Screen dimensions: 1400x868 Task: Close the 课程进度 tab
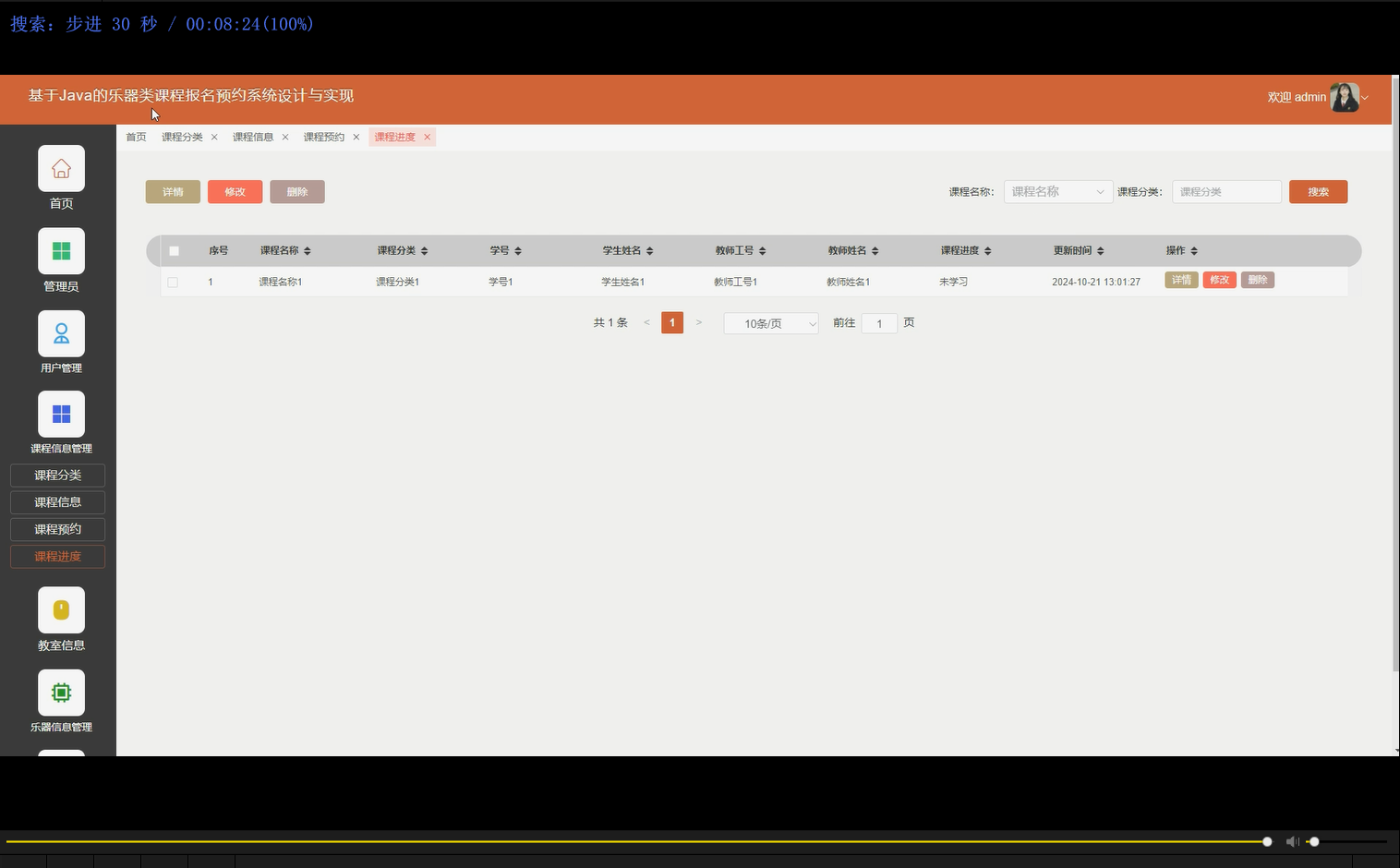tap(428, 137)
